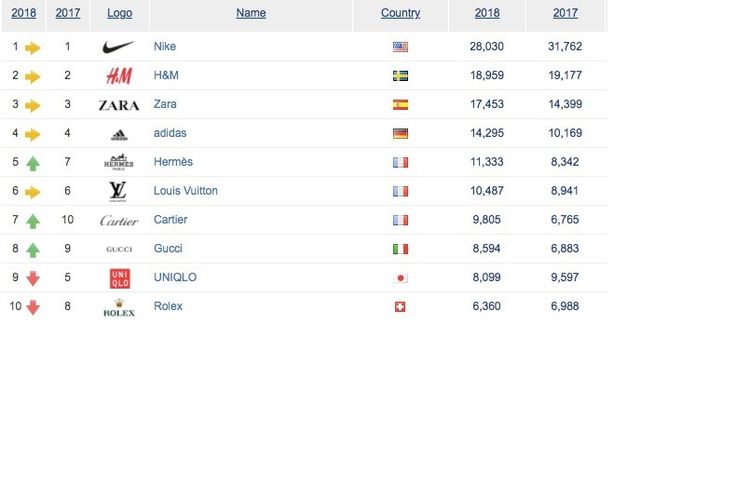Click the Nike swoosh logo
Screen dimensions: 750x500
119,47
